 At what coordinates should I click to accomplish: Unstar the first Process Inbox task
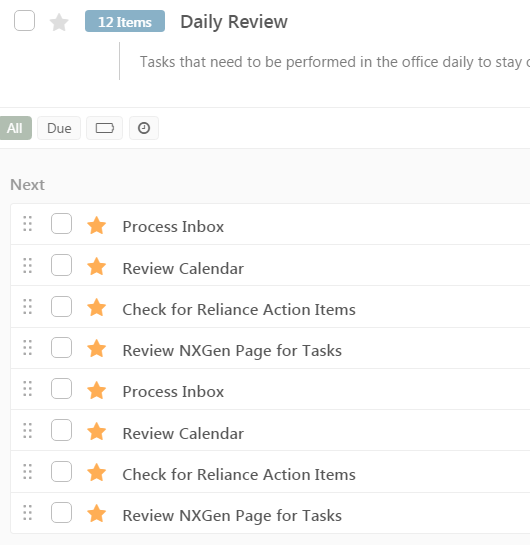click(96, 225)
